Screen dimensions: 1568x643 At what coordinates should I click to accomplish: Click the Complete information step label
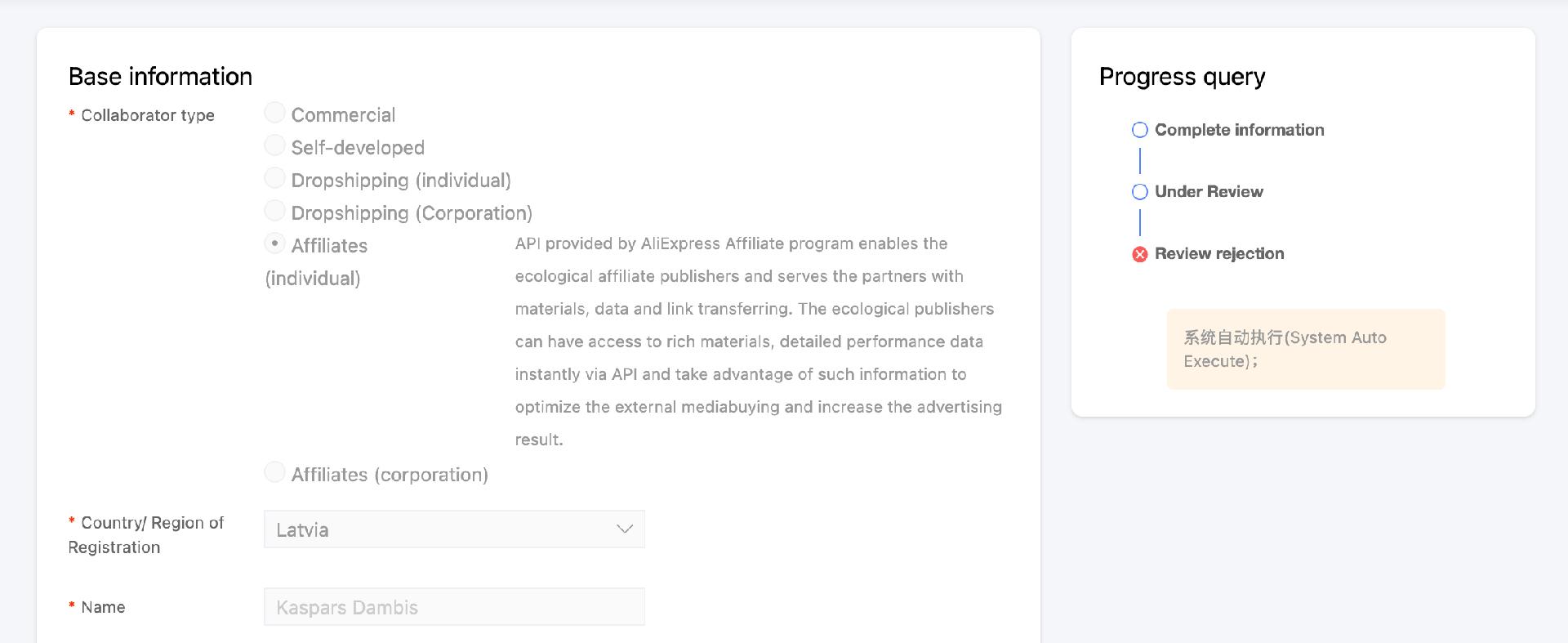pyautogui.click(x=1239, y=130)
